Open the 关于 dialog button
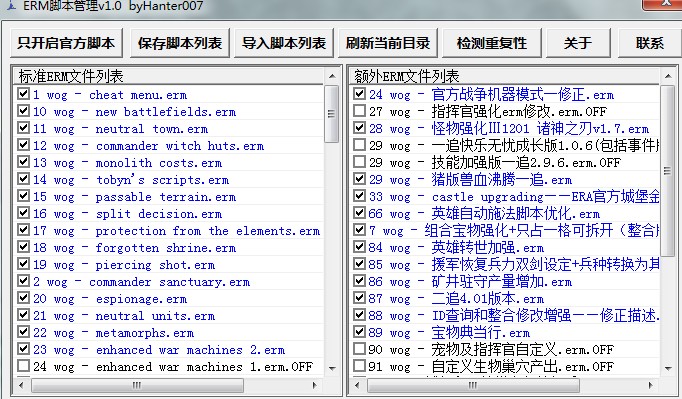682x399 pixels. pos(578,43)
